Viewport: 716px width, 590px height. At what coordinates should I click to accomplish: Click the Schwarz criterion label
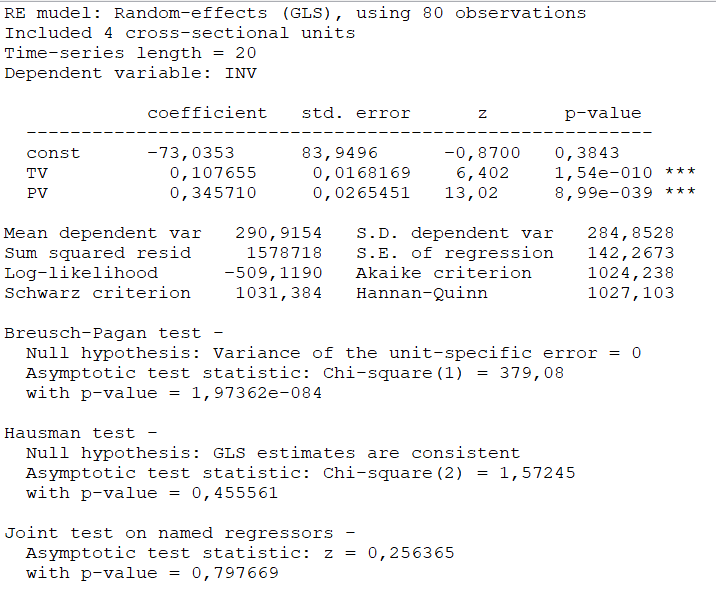97,293
